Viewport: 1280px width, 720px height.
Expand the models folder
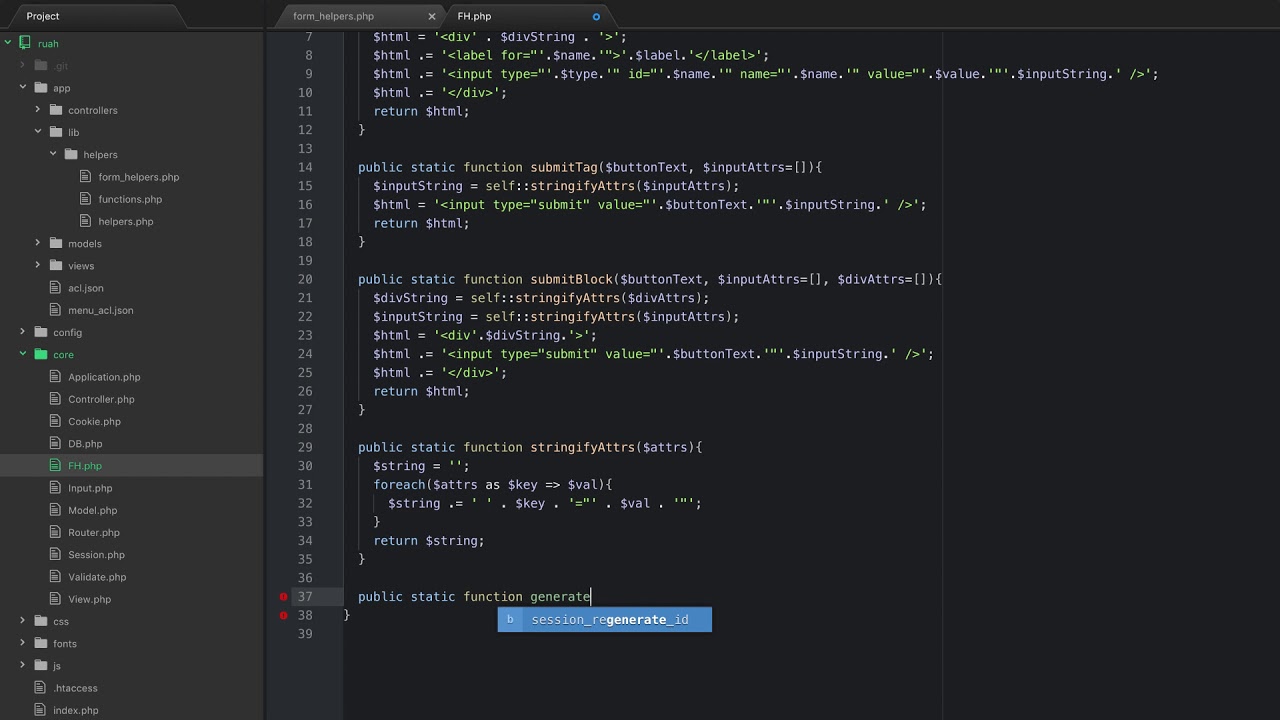[38, 243]
